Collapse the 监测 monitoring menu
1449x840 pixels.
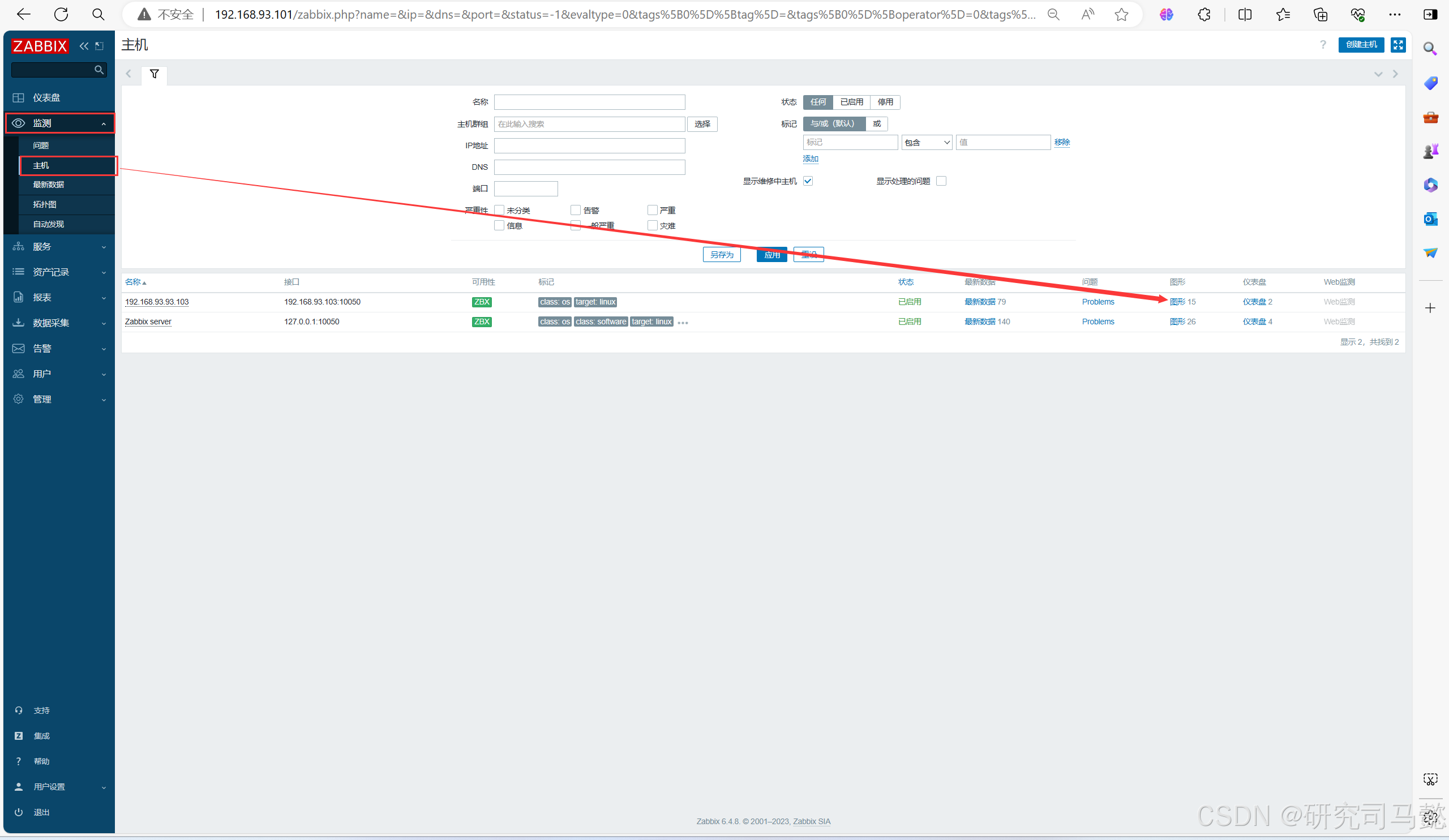59,123
